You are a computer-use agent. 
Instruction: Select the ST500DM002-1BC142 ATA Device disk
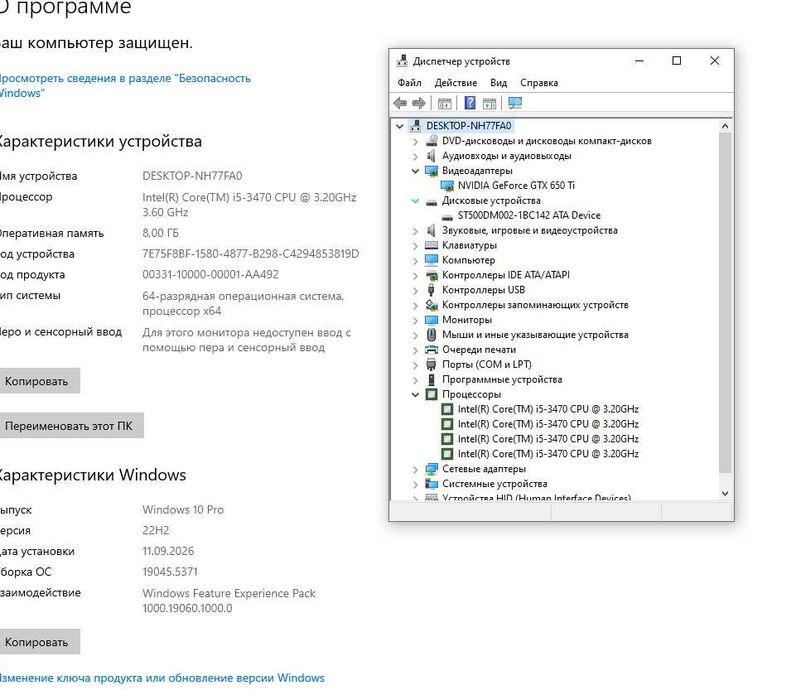pyautogui.click(x=529, y=215)
